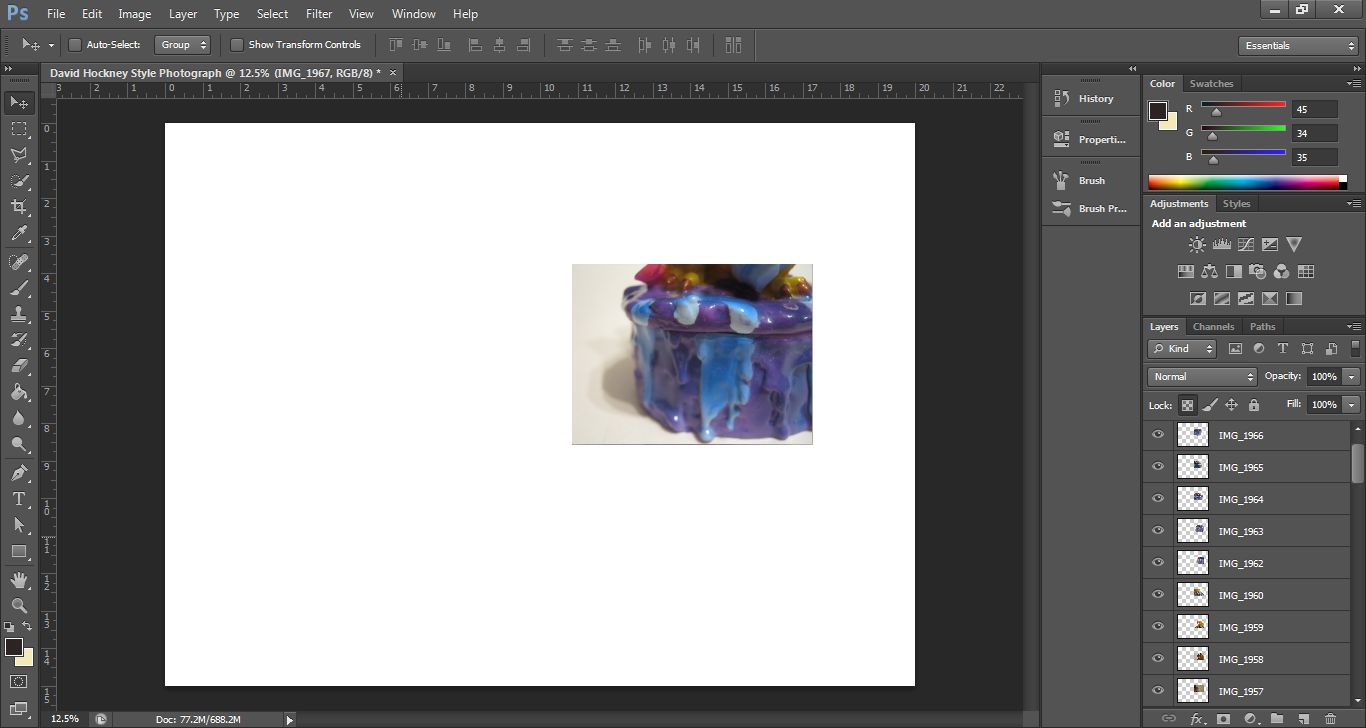Select the Type tool

pyautogui.click(x=19, y=499)
